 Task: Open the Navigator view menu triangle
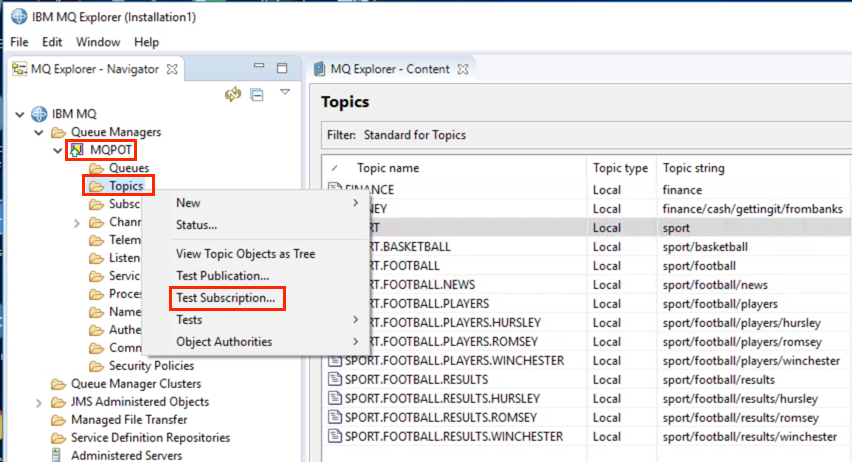point(285,92)
